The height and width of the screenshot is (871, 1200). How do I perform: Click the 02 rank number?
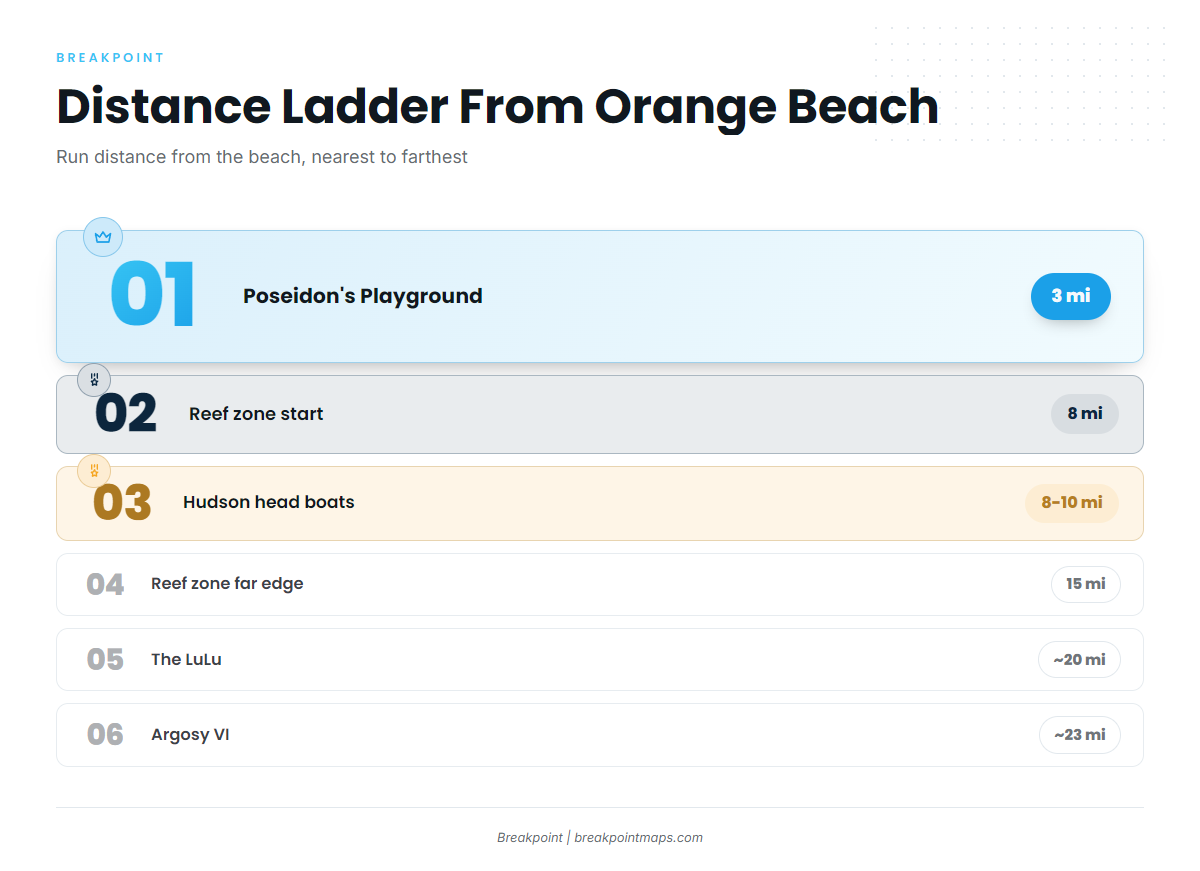tap(126, 414)
